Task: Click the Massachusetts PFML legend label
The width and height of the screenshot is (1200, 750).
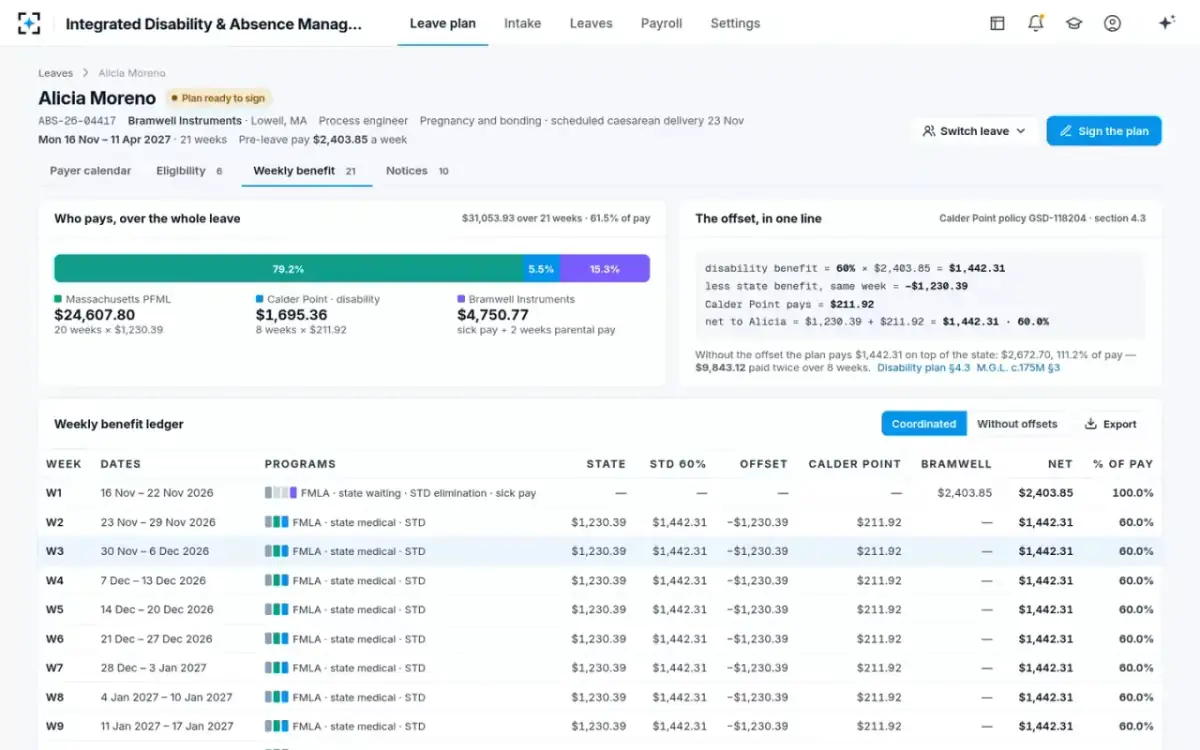Action: click(120, 299)
